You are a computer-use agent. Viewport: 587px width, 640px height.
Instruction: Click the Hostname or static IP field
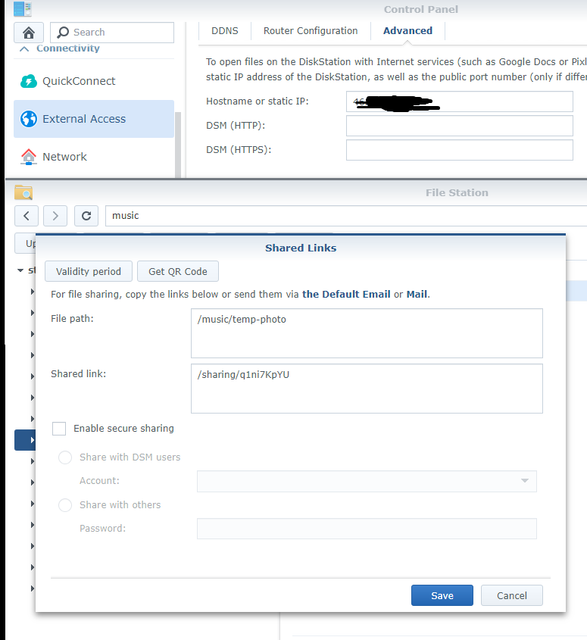click(x=460, y=101)
